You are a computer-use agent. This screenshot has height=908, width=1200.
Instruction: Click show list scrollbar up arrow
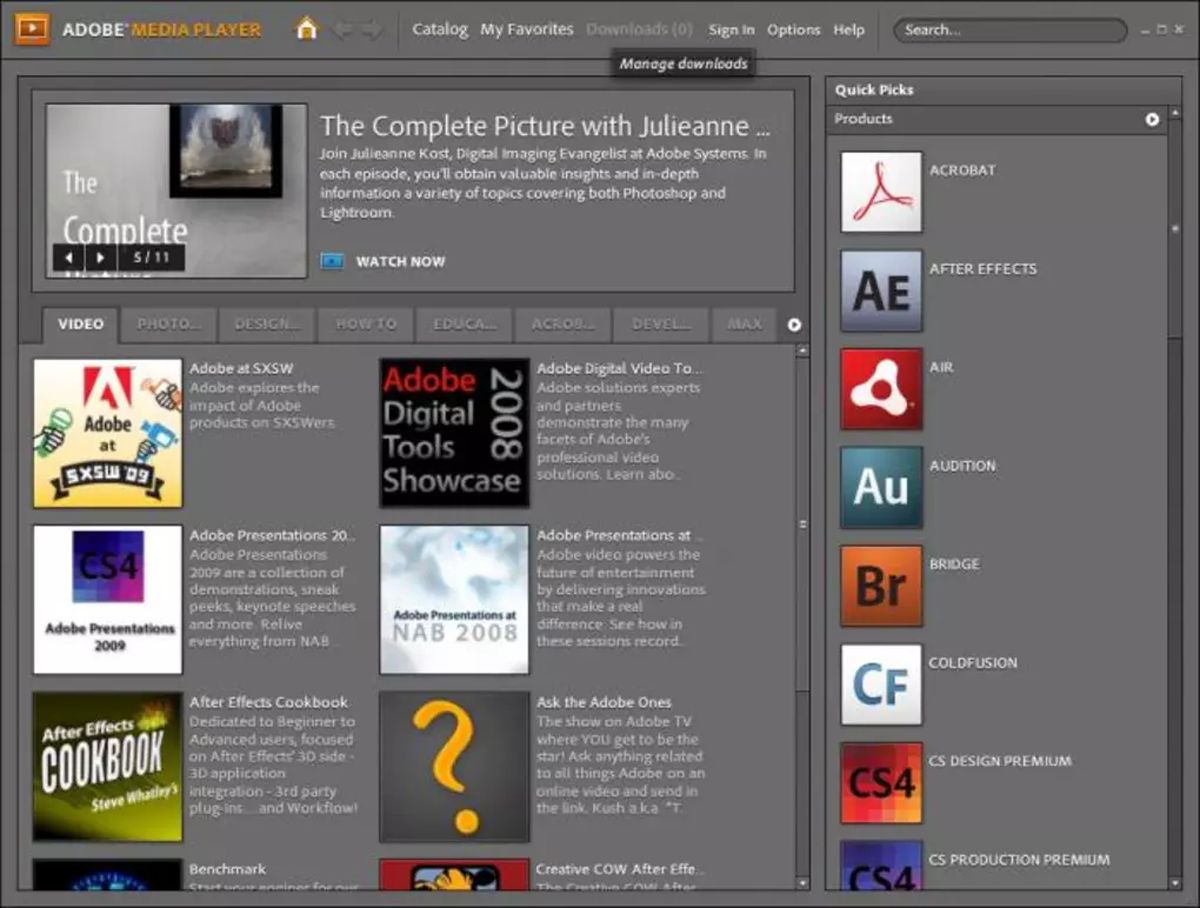click(802, 351)
